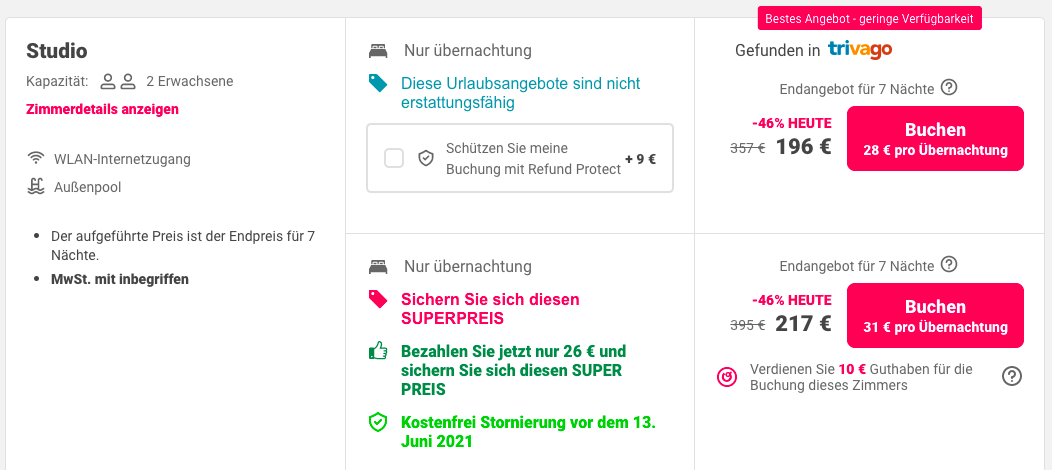Image resolution: width=1052 pixels, height=470 pixels.
Task: Click the green thumbs-up icon
Action: pos(378,351)
